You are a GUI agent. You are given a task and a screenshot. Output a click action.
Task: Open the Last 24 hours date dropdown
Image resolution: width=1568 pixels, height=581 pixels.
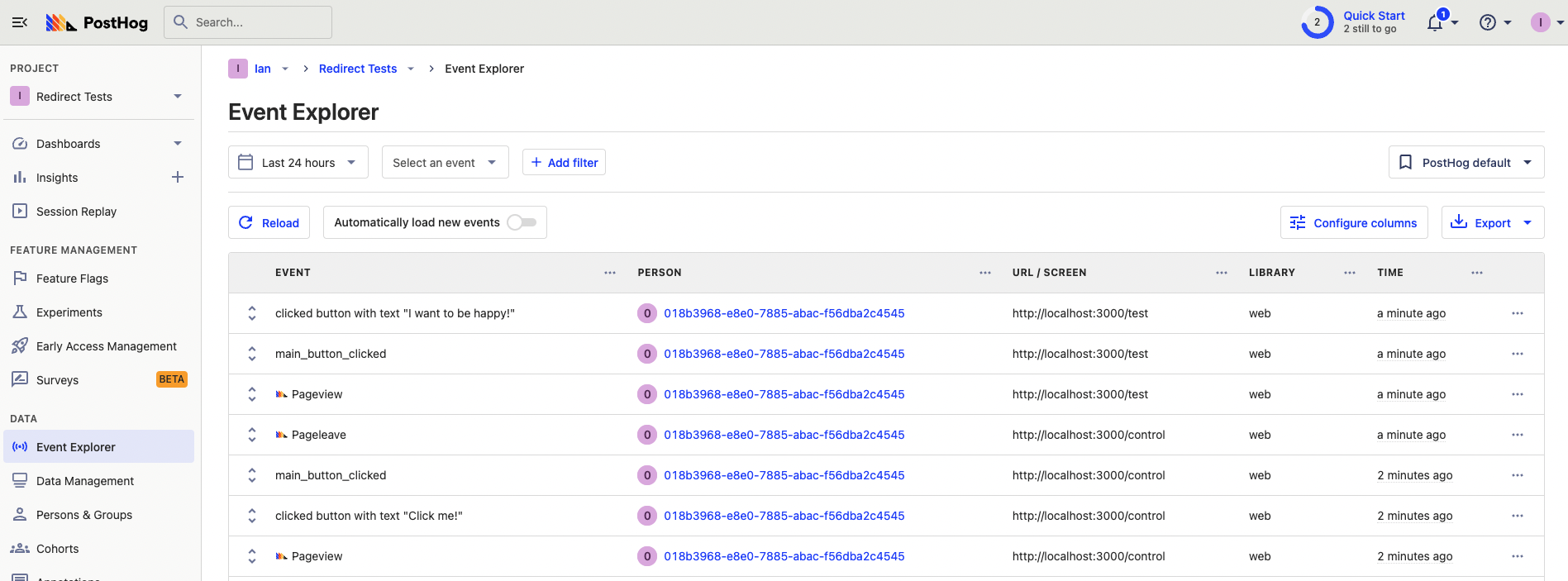298,163
